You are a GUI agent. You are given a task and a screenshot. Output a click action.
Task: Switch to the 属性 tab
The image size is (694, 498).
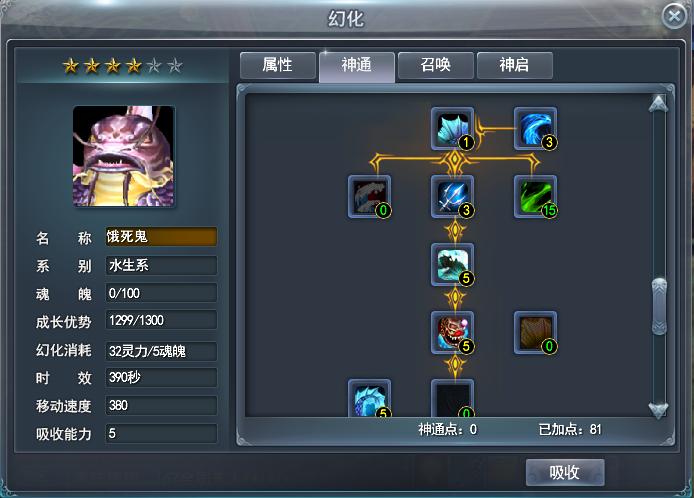click(x=278, y=65)
